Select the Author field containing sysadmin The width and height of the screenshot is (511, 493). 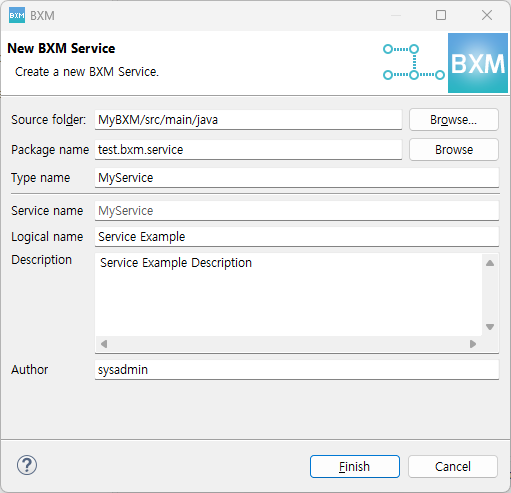point(297,370)
